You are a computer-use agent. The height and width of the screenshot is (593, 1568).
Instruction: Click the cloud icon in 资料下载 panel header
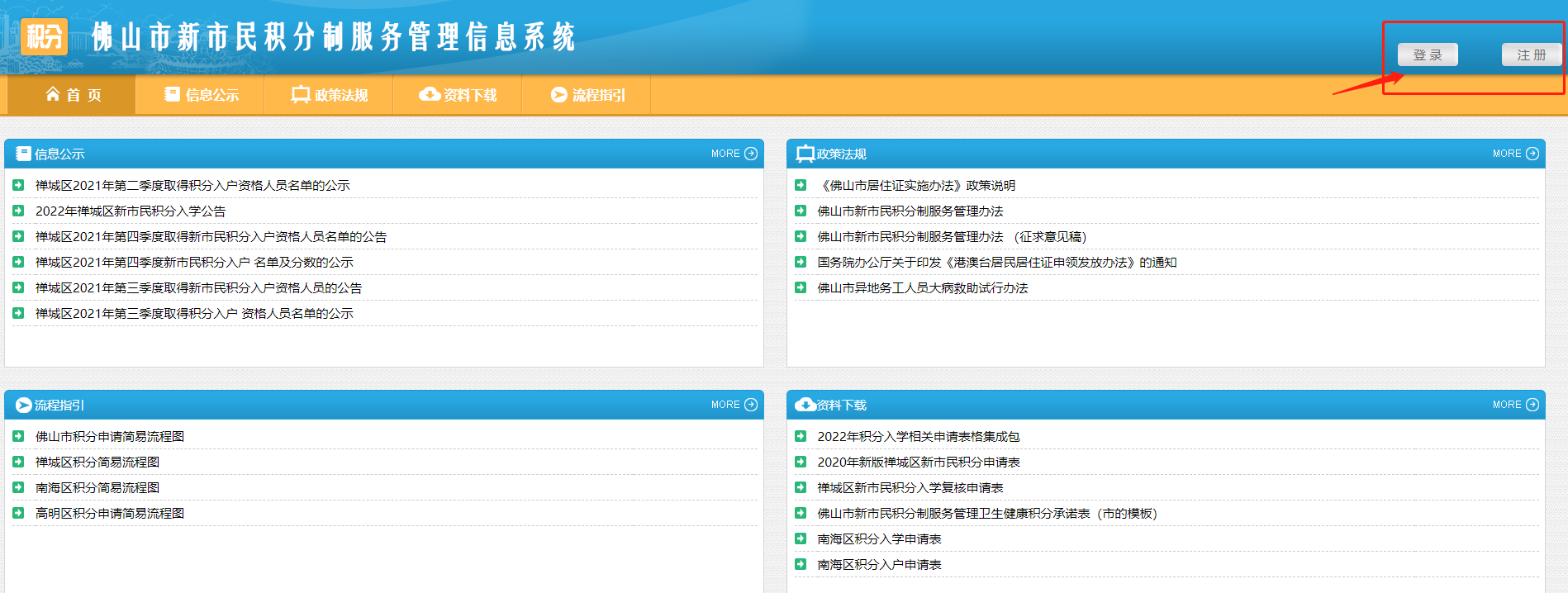click(805, 405)
